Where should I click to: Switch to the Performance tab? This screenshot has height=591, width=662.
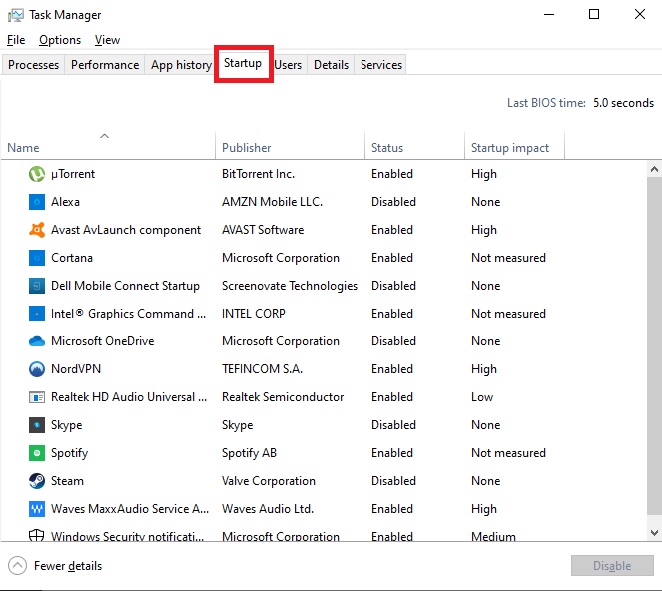(105, 65)
